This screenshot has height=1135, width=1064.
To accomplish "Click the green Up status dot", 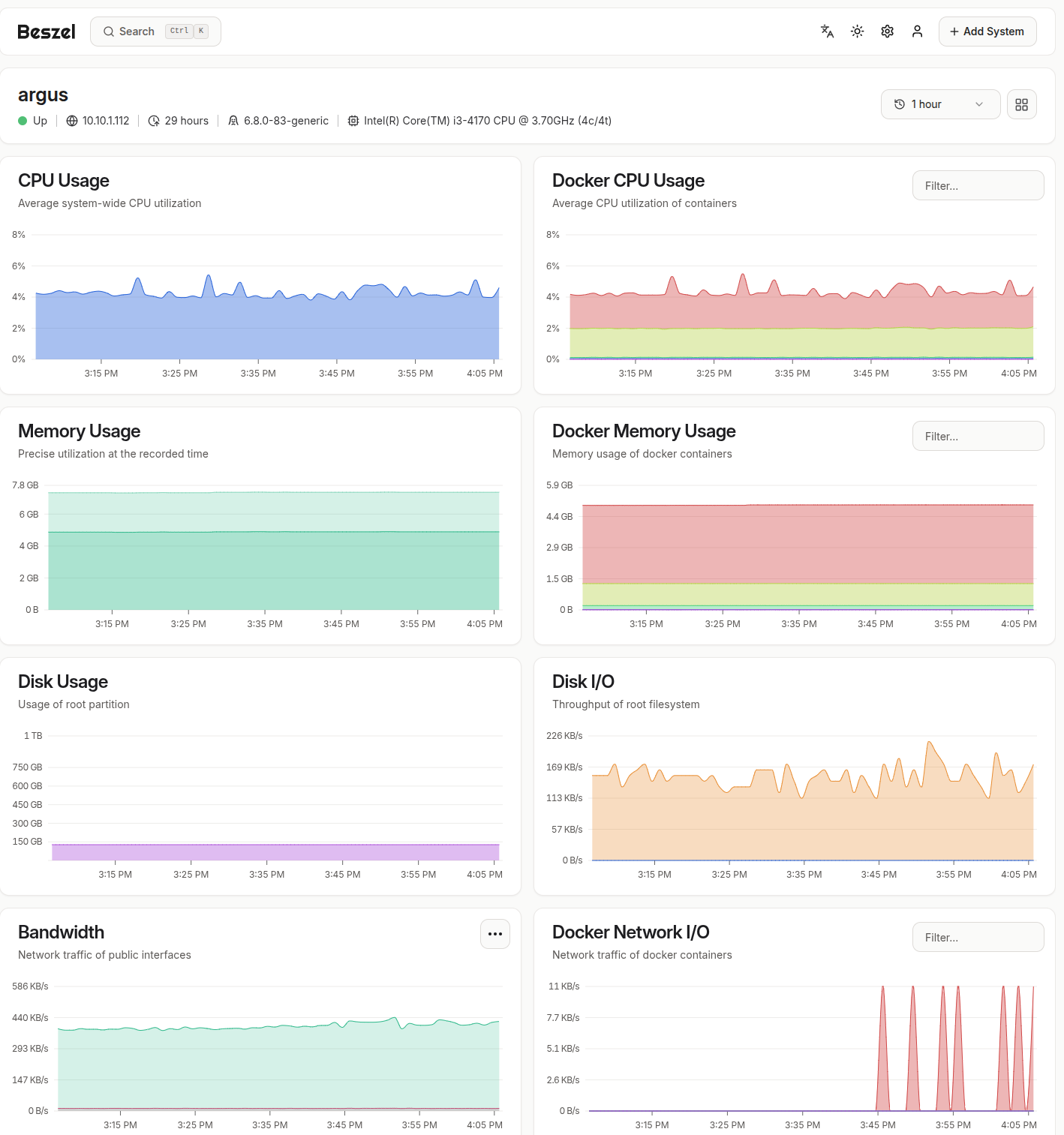I will click(x=23, y=121).
